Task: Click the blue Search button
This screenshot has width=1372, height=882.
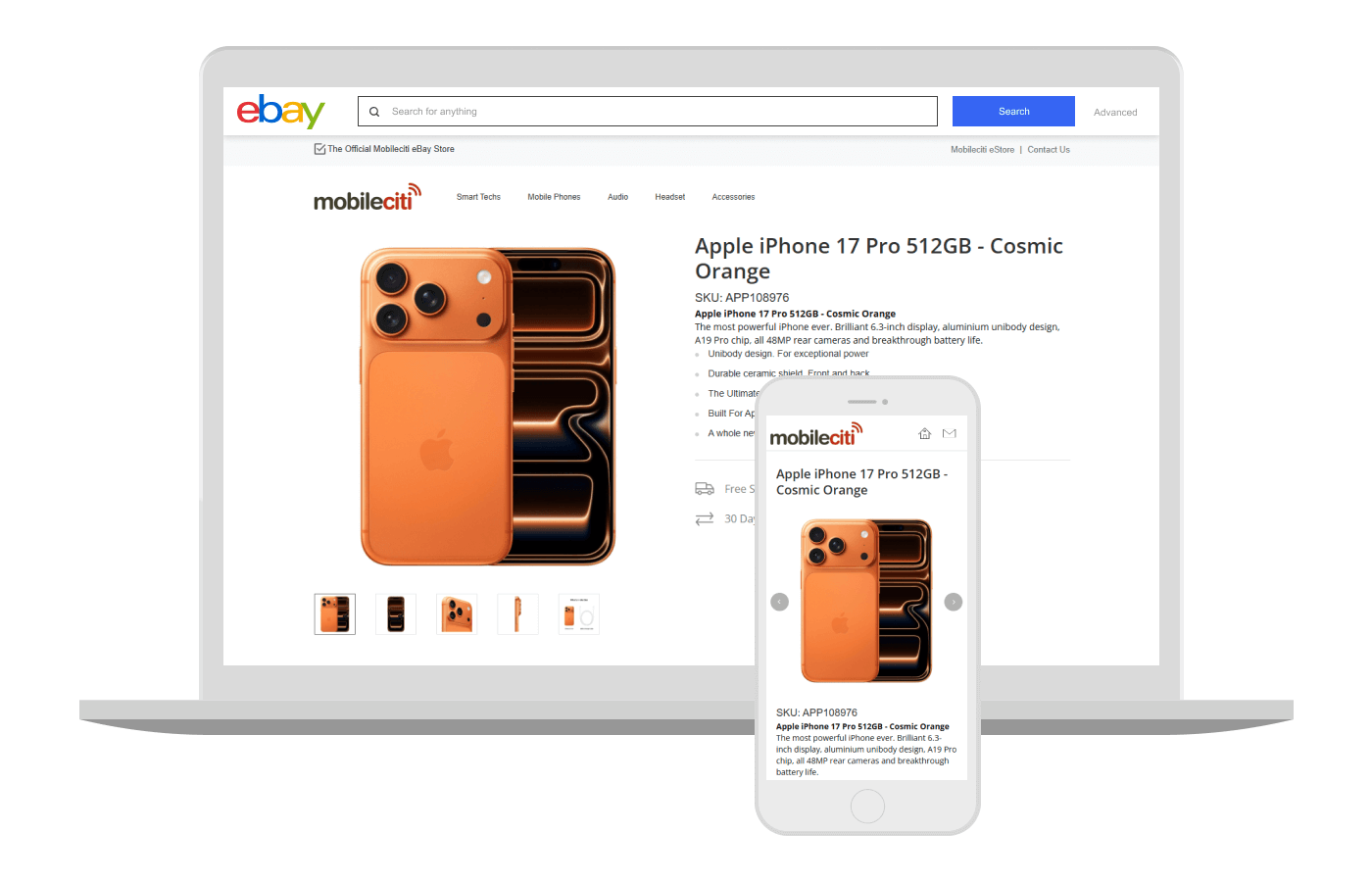Action: coord(1013,111)
